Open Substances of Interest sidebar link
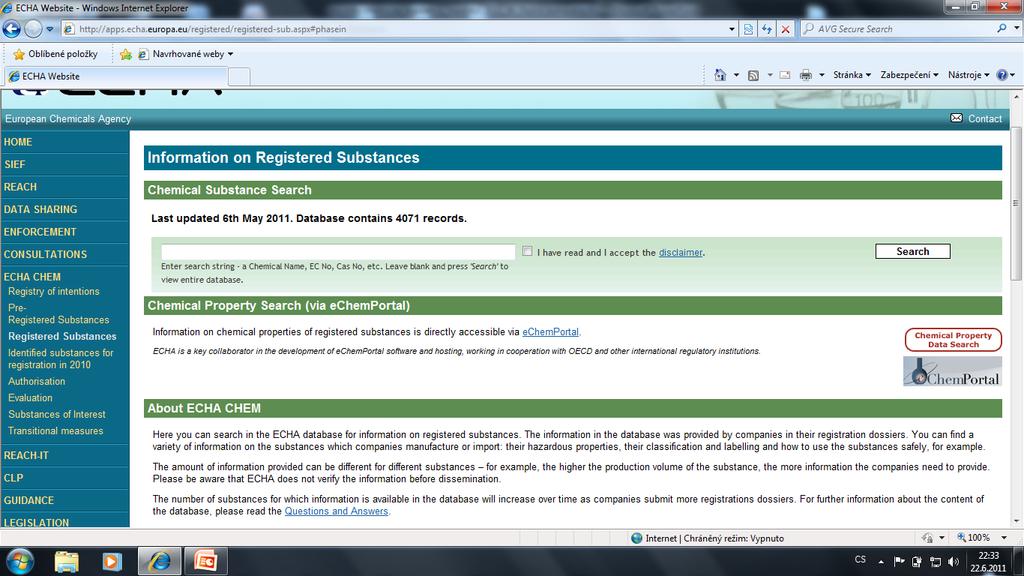The width and height of the screenshot is (1024, 576). point(57,414)
